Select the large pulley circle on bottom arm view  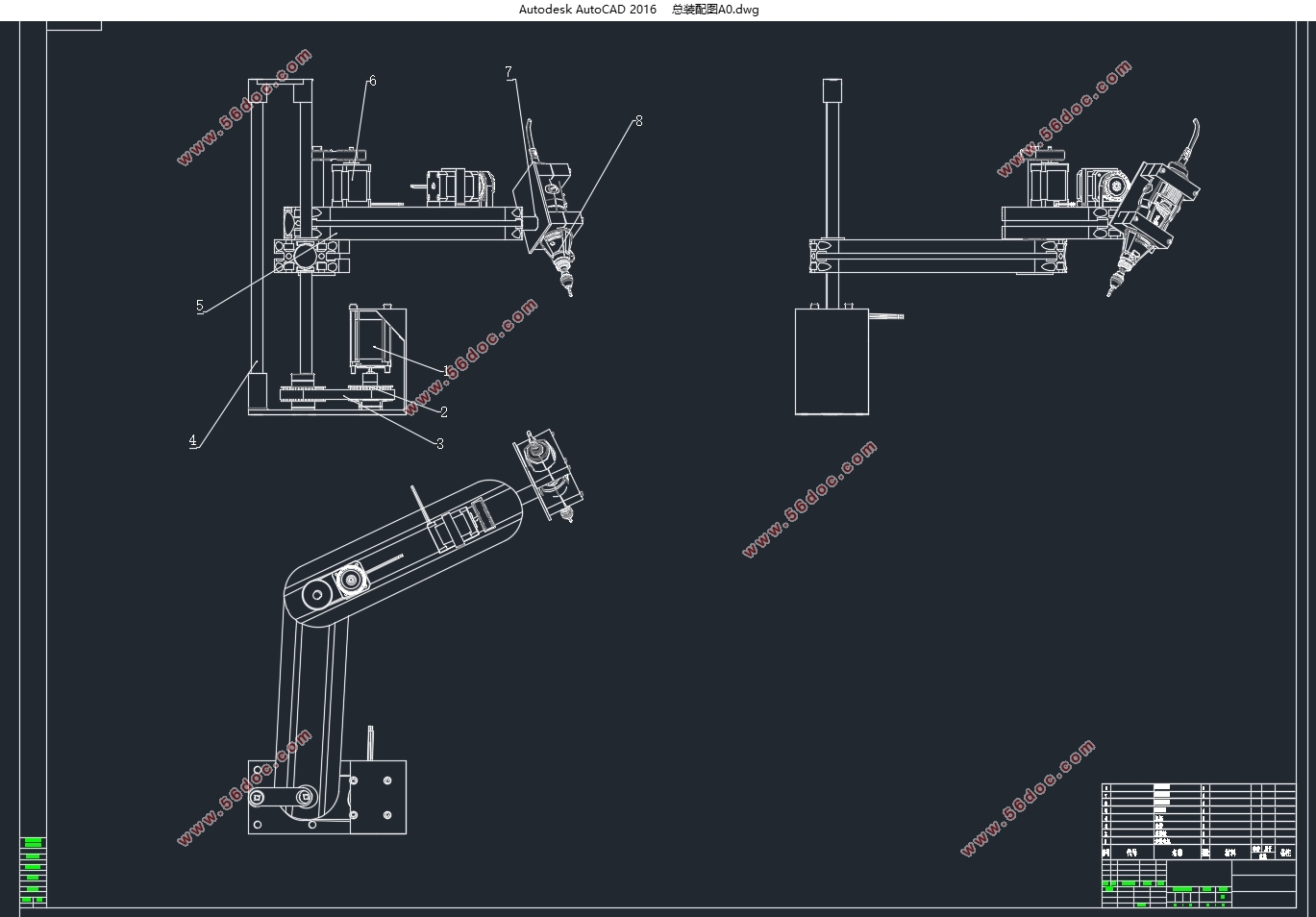(314, 596)
